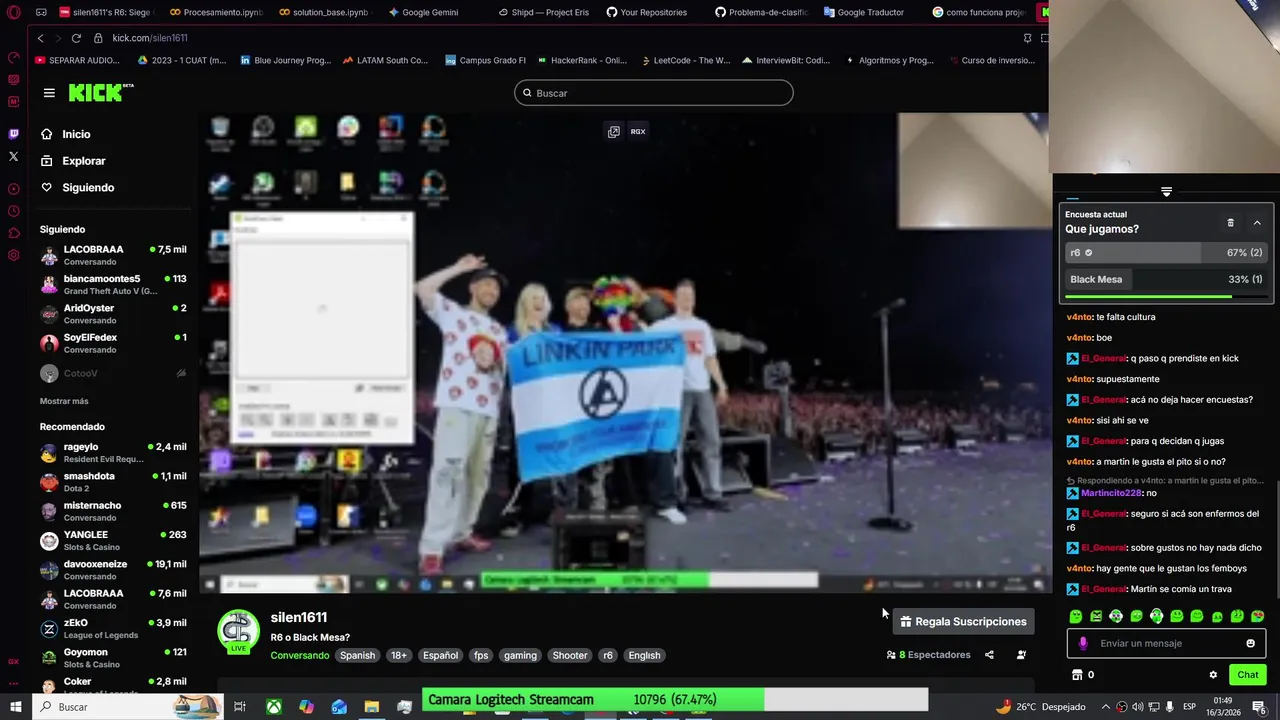Image resolution: width=1280 pixels, height=720 pixels.
Task: Switch to the Google Gemini tab
Action: (x=423, y=12)
